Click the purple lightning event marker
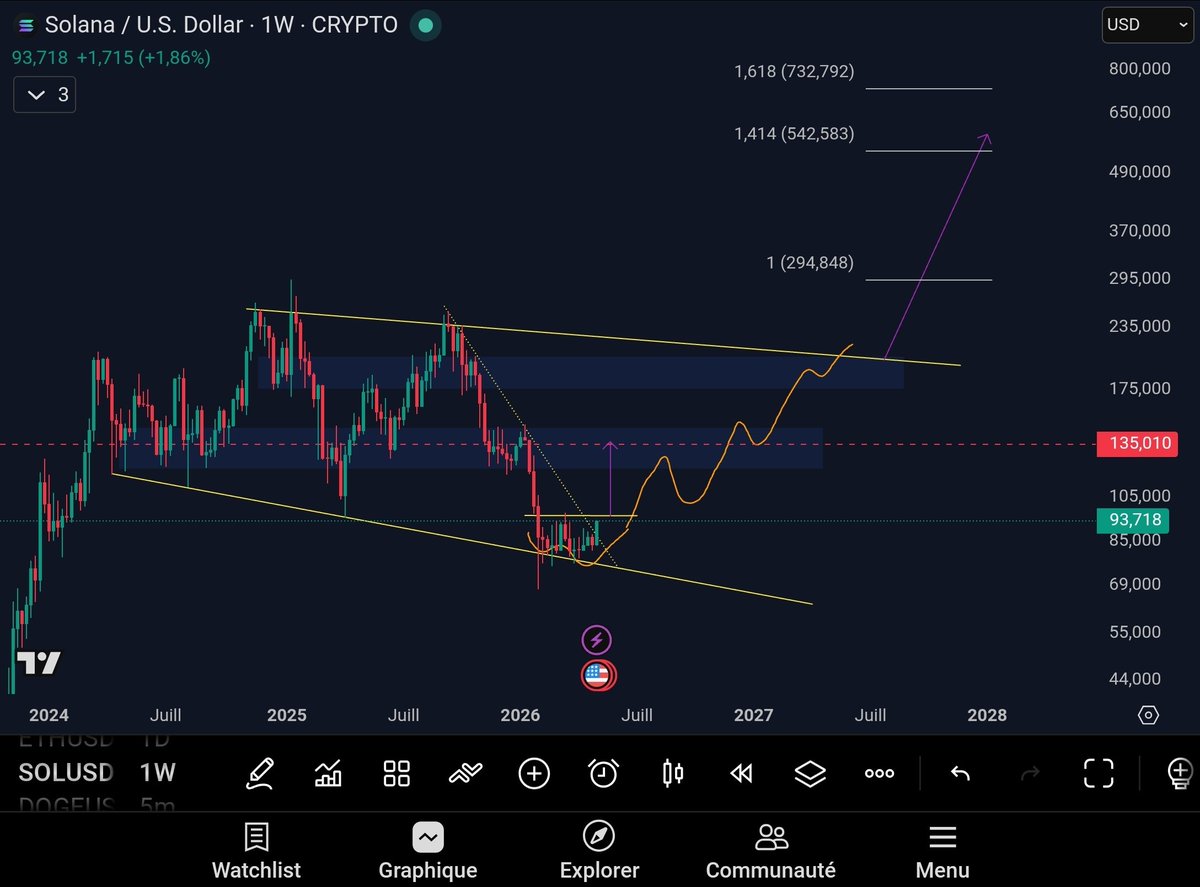This screenshot has height=887, width=1200. [597, 640]
